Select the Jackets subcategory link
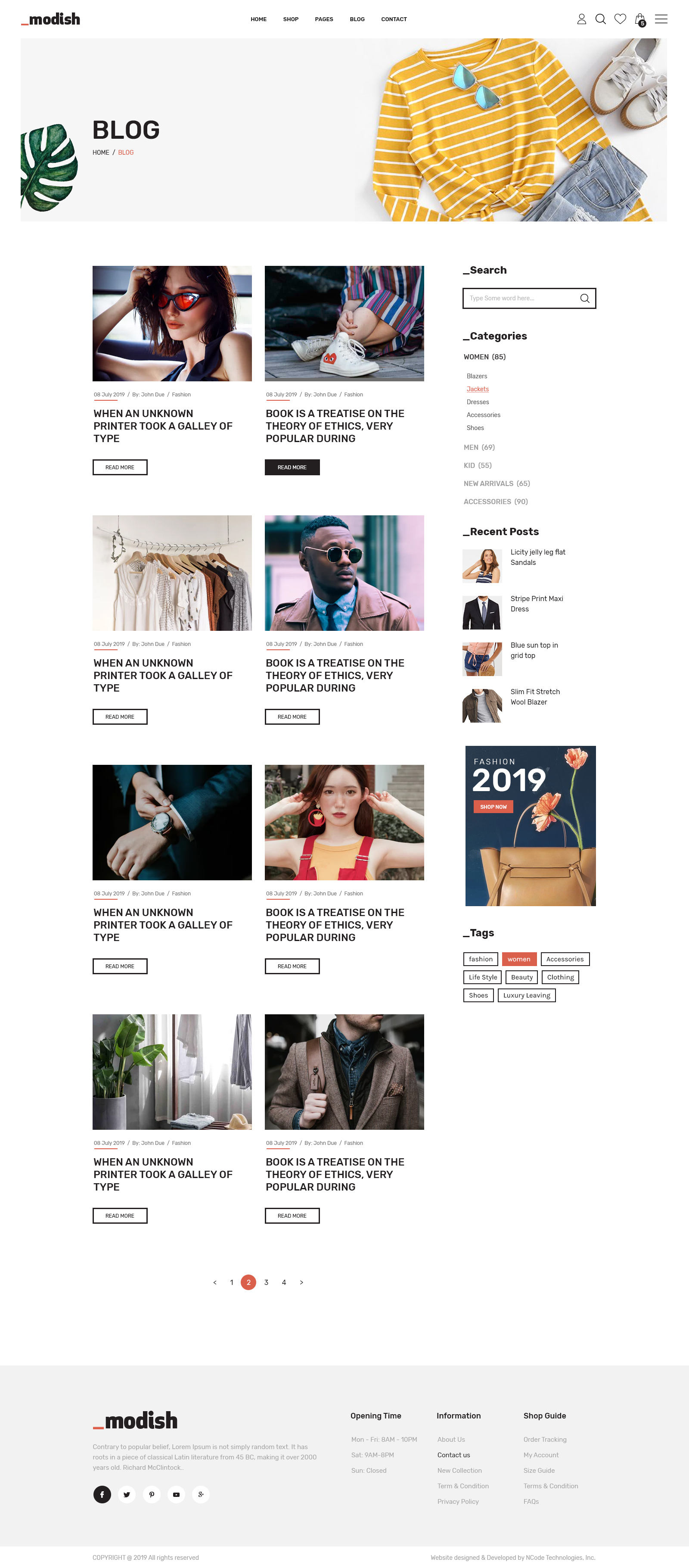 coord(478,389)
